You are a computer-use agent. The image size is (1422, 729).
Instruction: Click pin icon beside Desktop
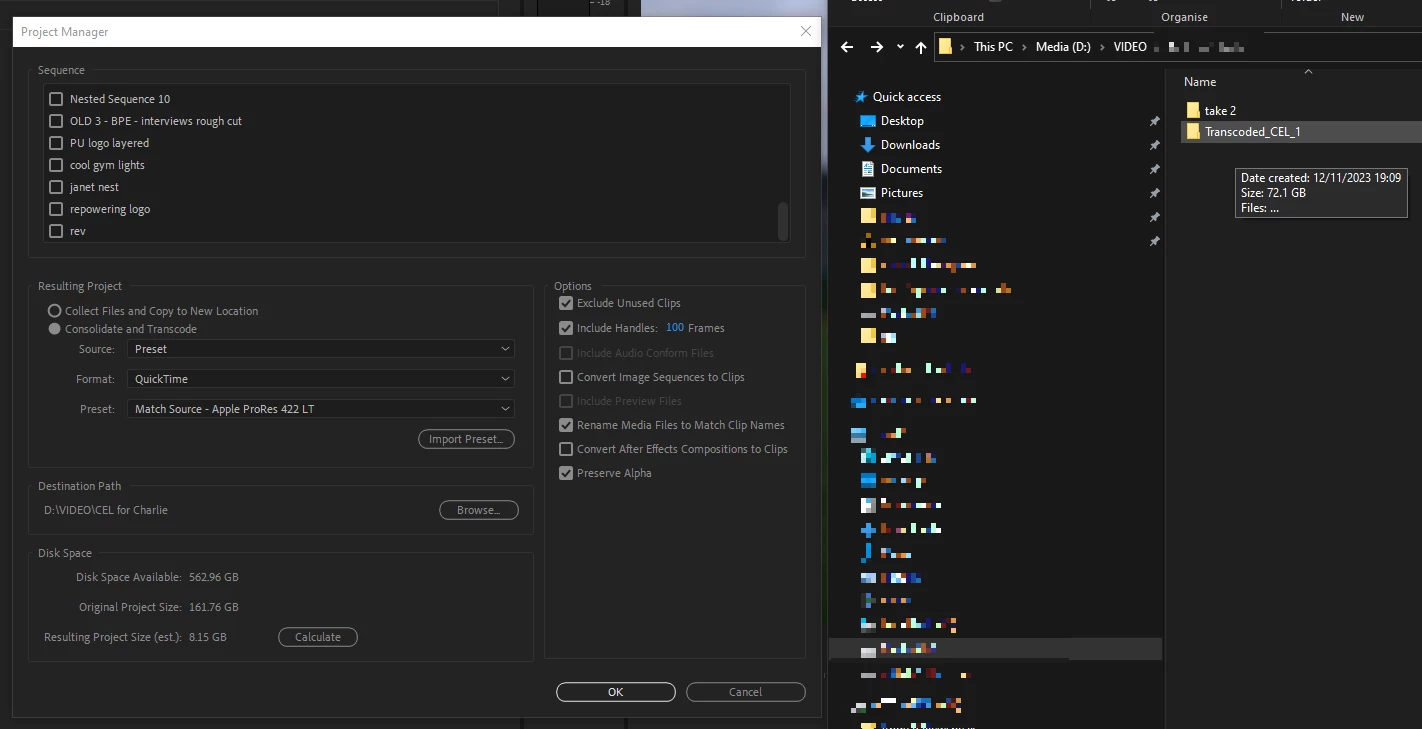[x=1154, y=121]
